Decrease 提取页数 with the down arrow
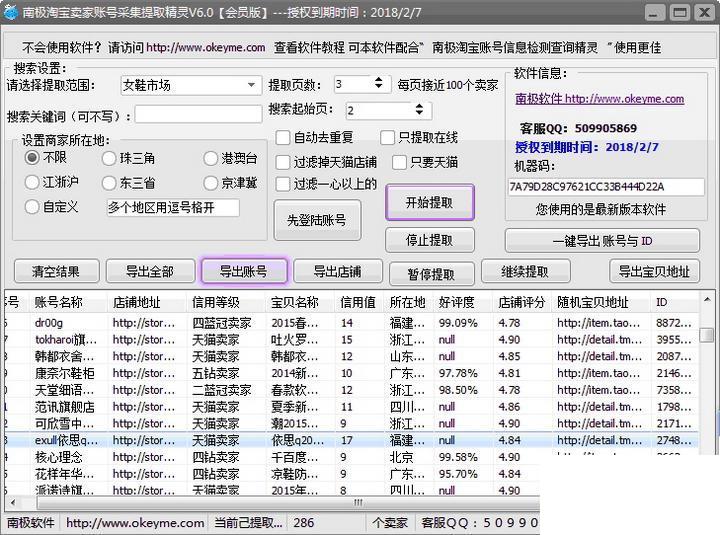 tap(378, 86)
